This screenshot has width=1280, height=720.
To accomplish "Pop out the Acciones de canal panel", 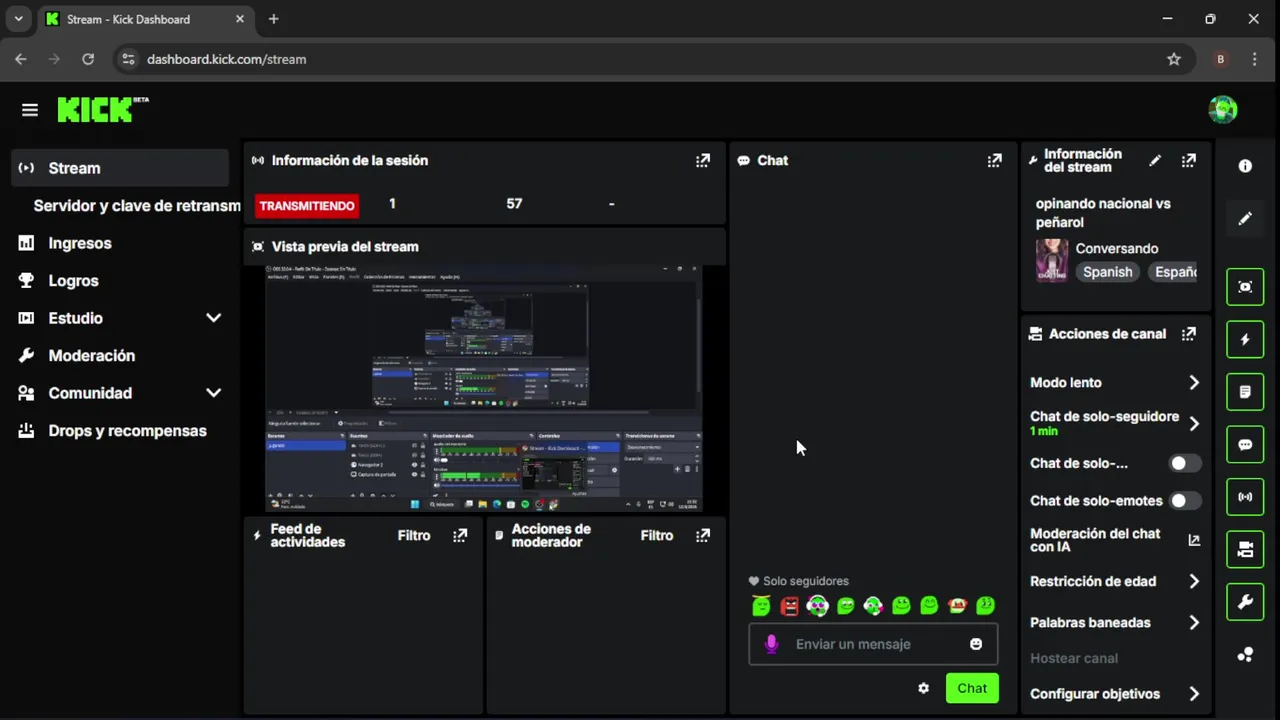I will click(1189, 334).
